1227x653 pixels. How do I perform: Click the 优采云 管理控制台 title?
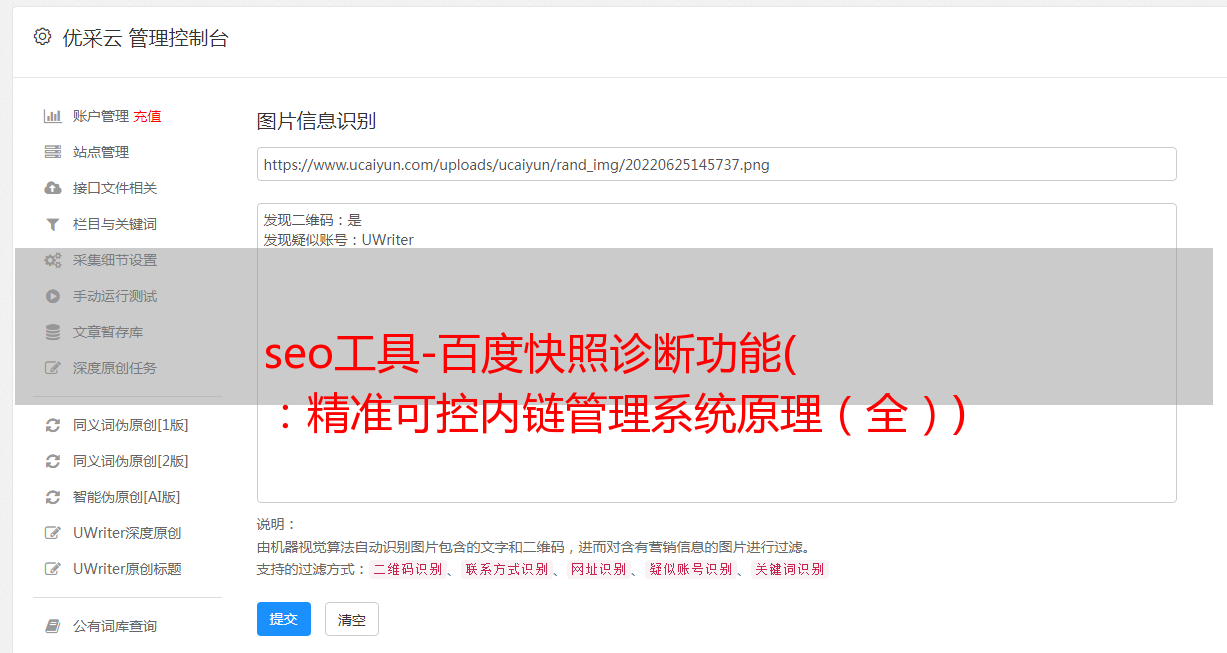point(145,38)
